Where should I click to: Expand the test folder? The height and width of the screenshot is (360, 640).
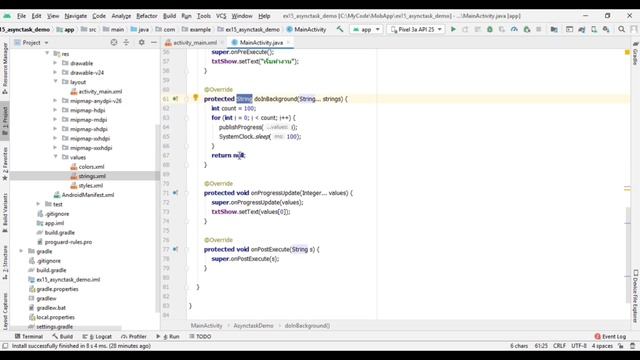coord(38,204)
